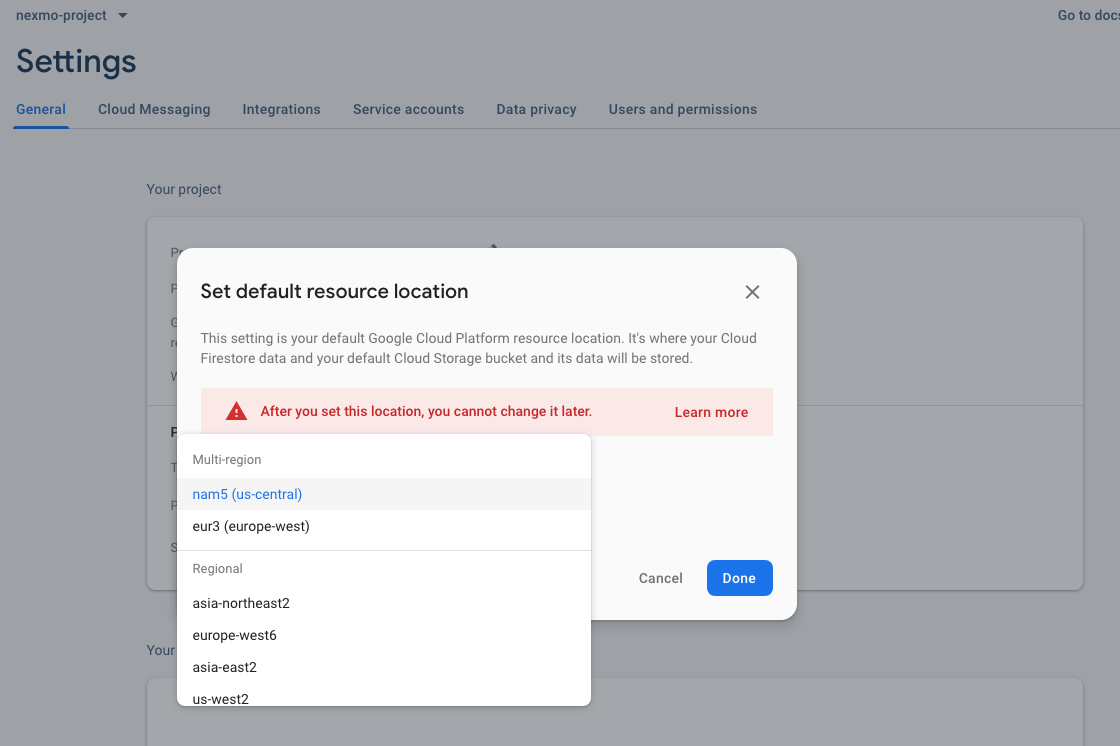The image size is (1120, 746).
Task: Open the Learn more link
Action: 711,412
